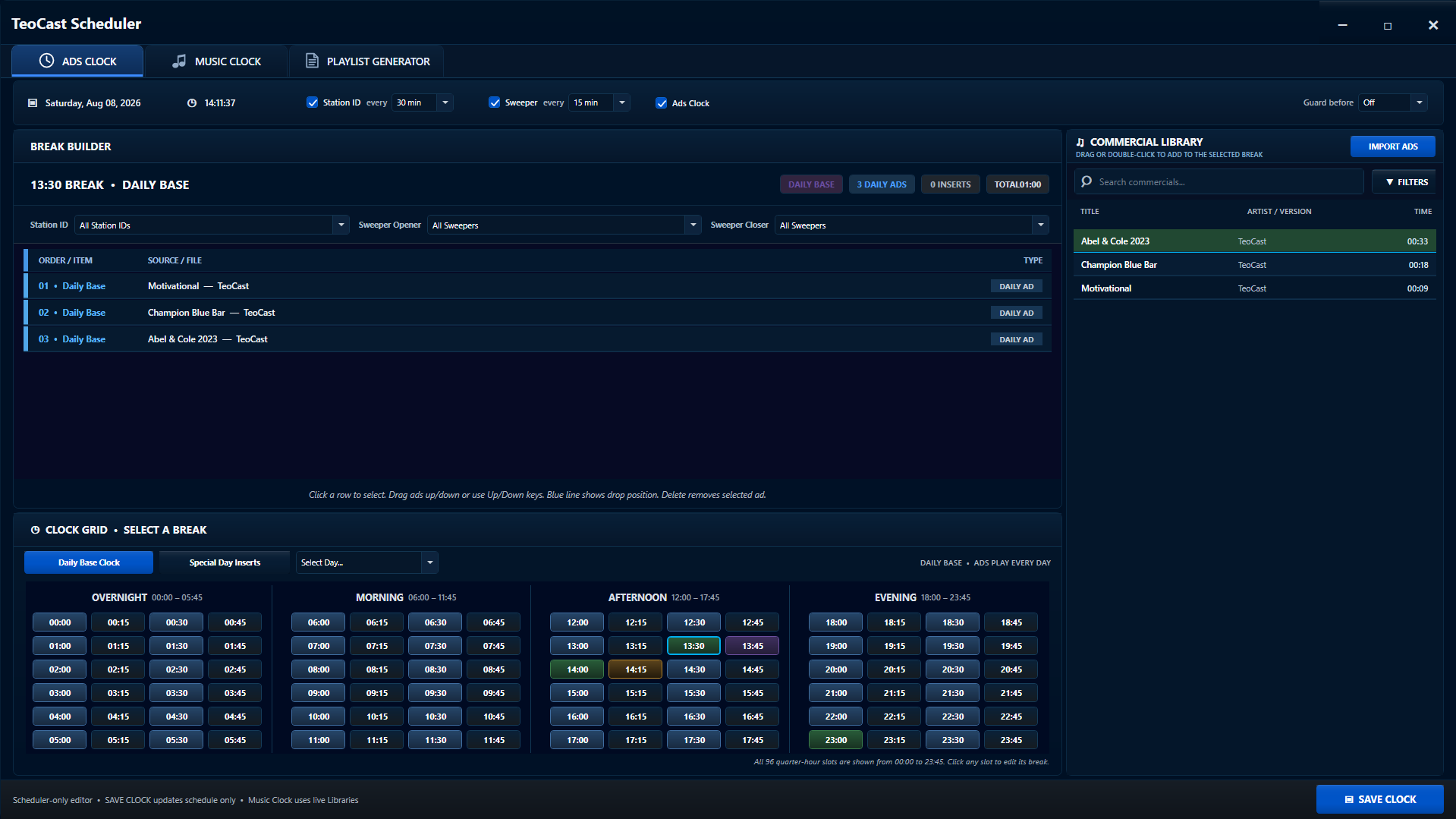Image resolution: width=1456 pixels, height=819 pixels.
Task: Click the clock icon on Ads Clock tab
Action: (x=47, y=61)
